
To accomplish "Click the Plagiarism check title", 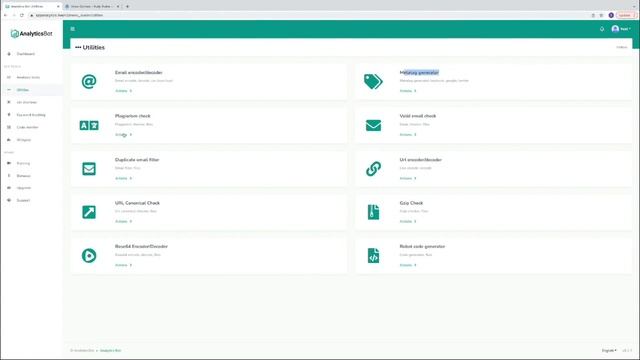I will (133, 116).
